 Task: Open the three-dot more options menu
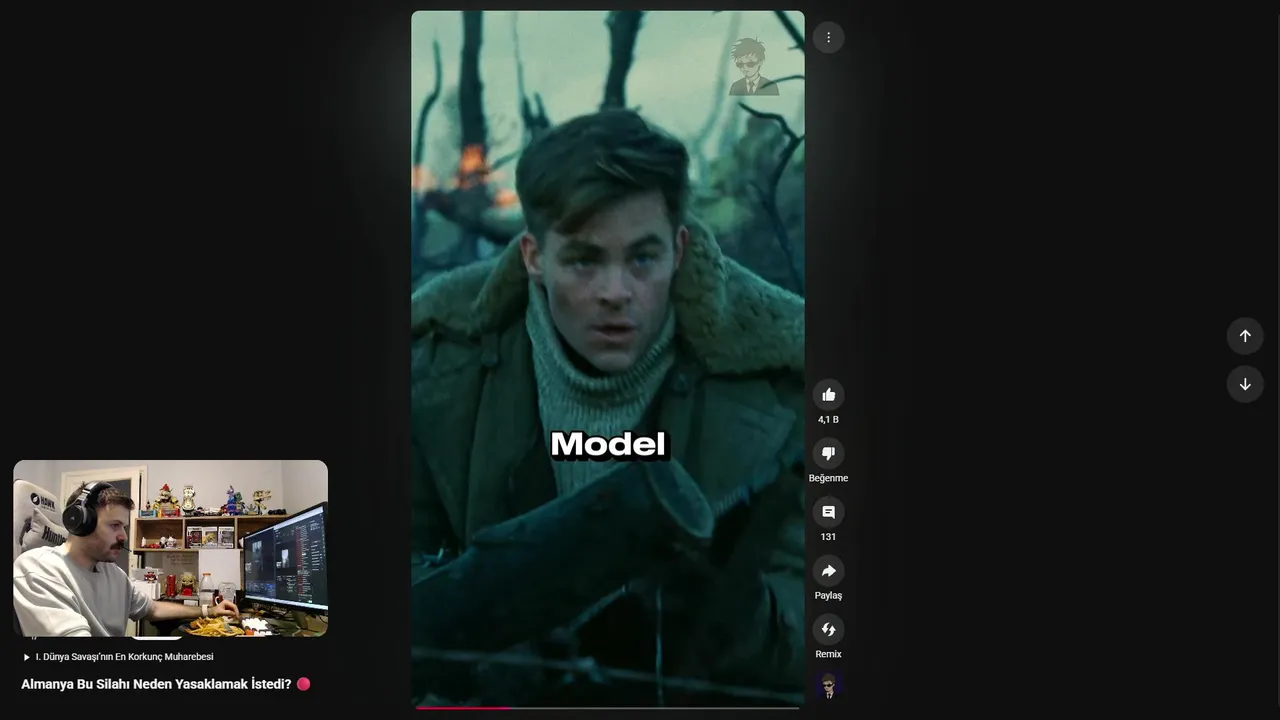(828, 38)
